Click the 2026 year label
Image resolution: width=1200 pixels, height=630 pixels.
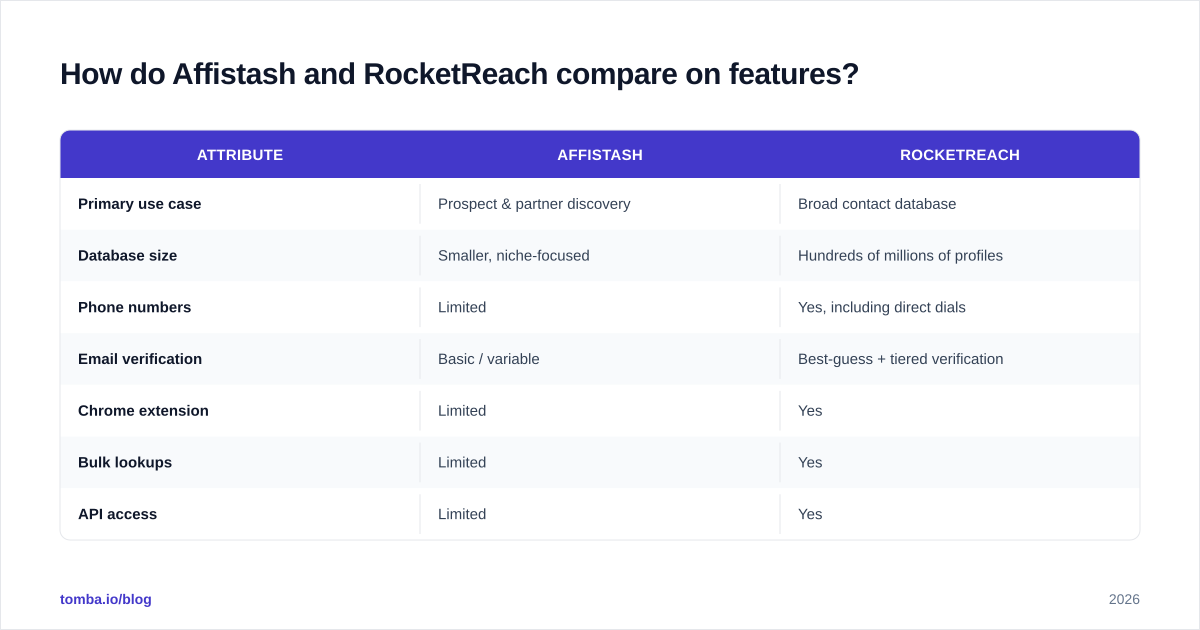tap(1124, 599)
